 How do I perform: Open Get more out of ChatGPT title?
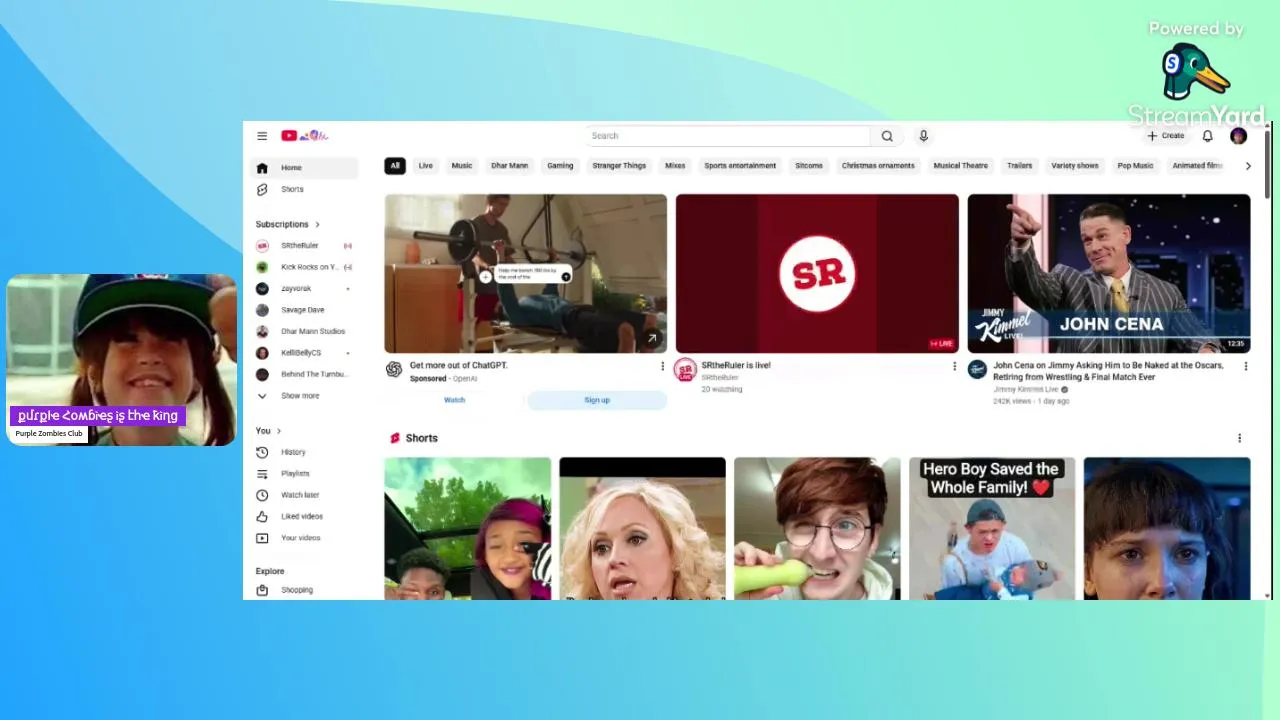coord(459,366)
